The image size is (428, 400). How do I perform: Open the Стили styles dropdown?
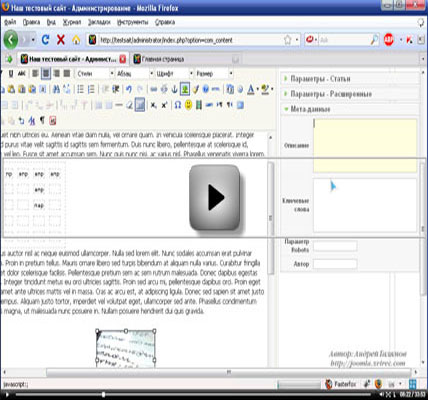pyautogui.click(x=95, y=73)
